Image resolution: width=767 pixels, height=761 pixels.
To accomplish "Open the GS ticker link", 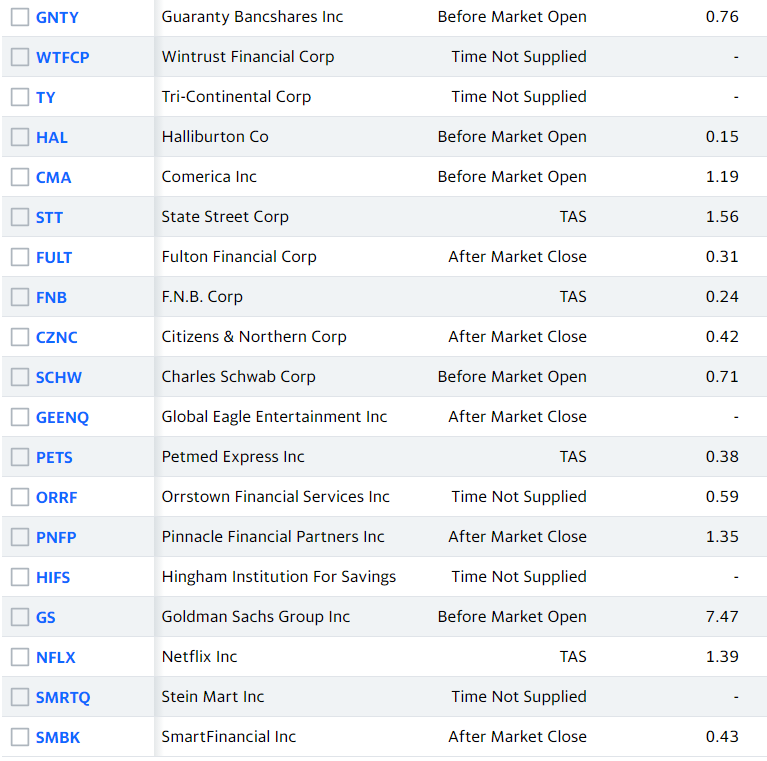I will coord(45,617).
